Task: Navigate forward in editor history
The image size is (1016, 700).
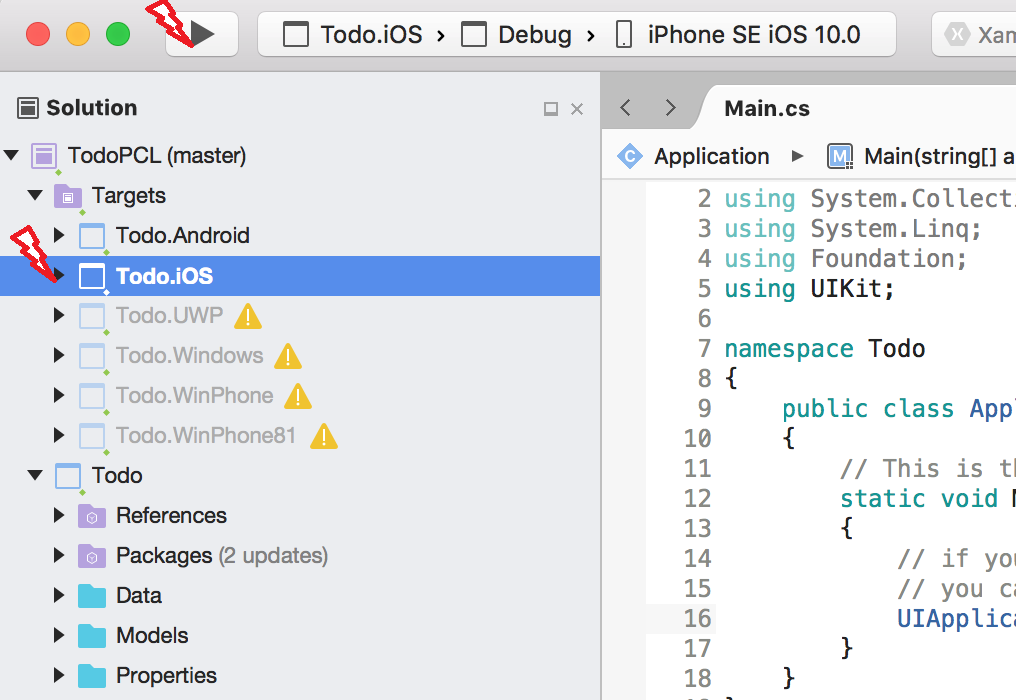Action: coord(671,108)
